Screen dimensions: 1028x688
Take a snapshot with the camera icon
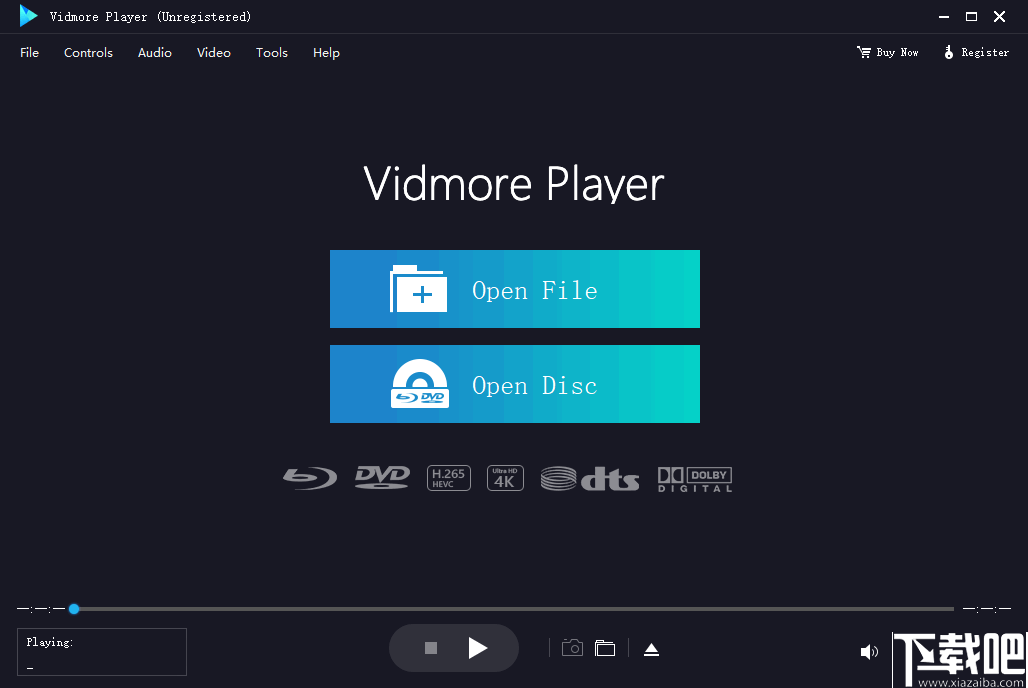point(572,648)
